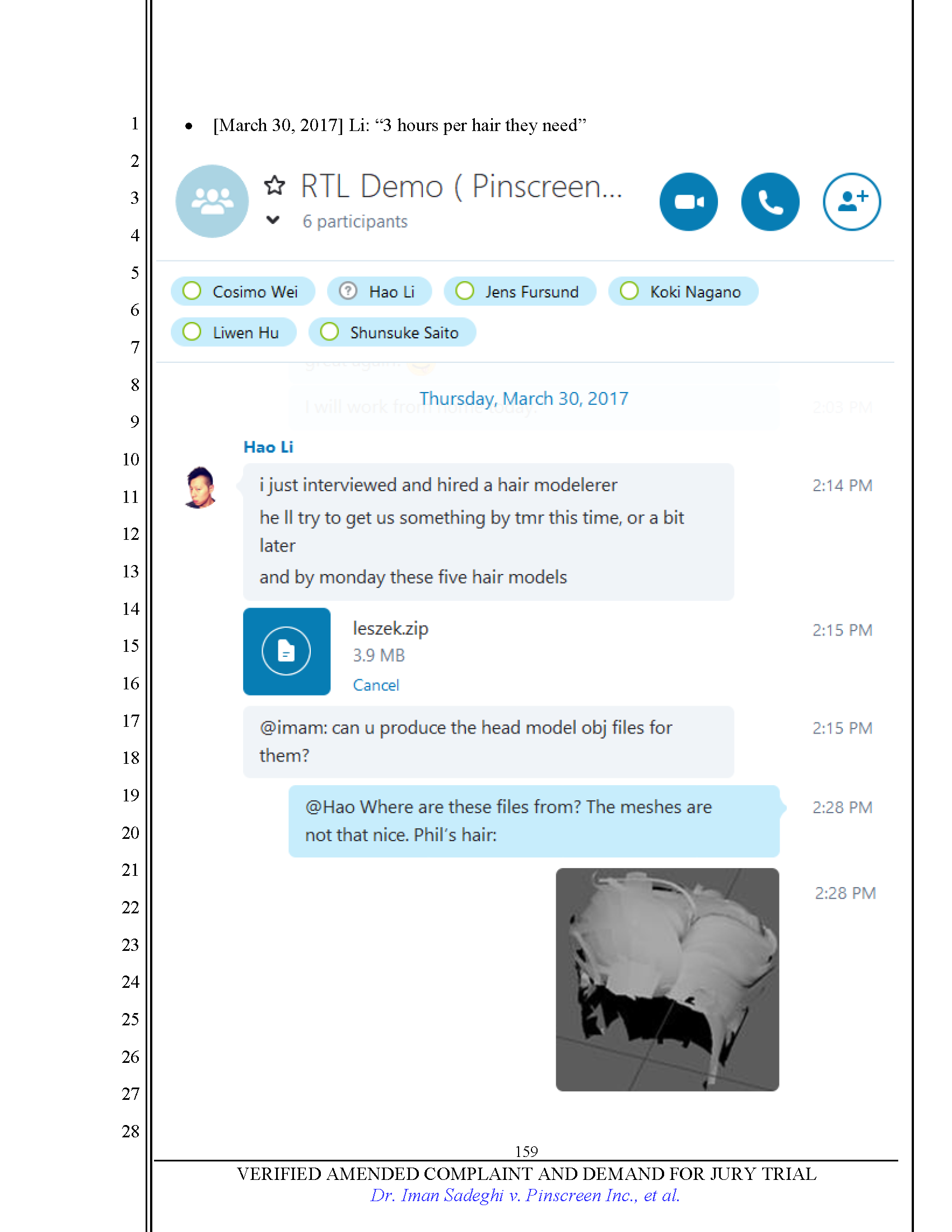Click the RTL Demo conversation title
The image size is (952, 1232).
tap(461, 186)
